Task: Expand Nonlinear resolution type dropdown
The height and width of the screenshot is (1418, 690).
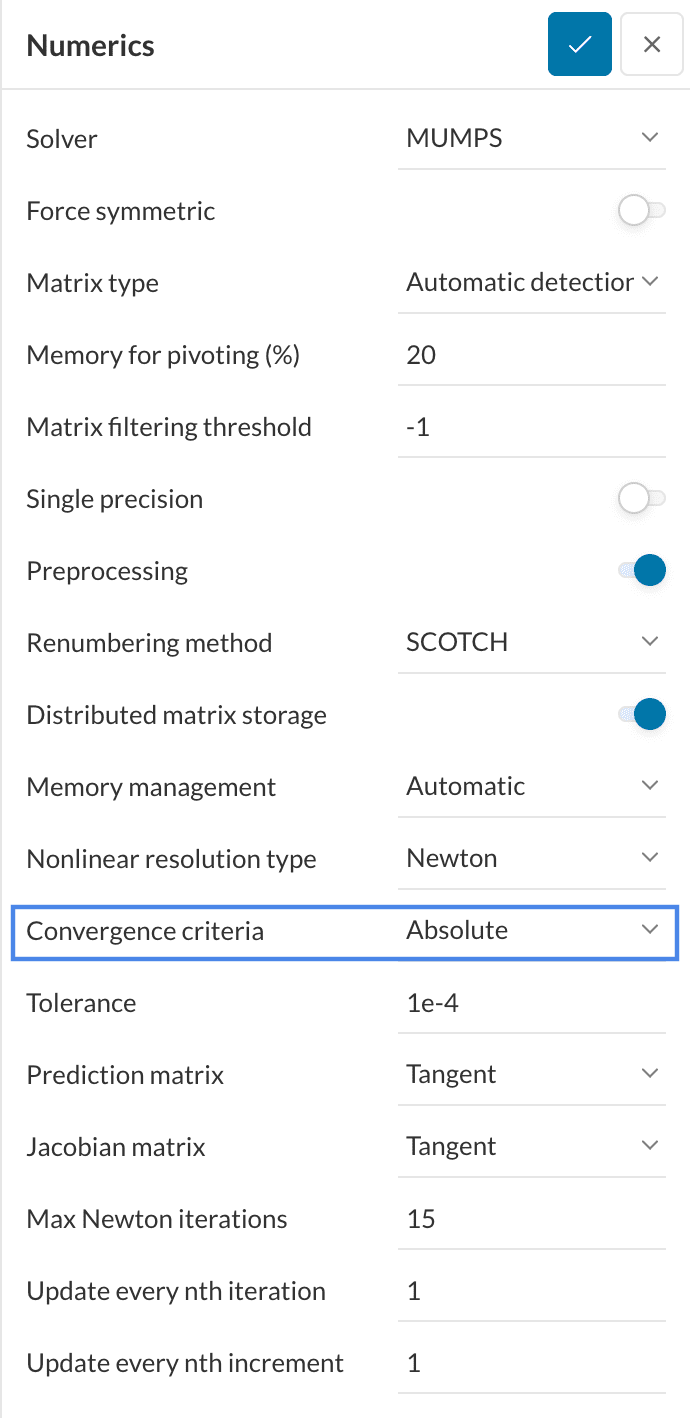Action: tap(531, 859)
